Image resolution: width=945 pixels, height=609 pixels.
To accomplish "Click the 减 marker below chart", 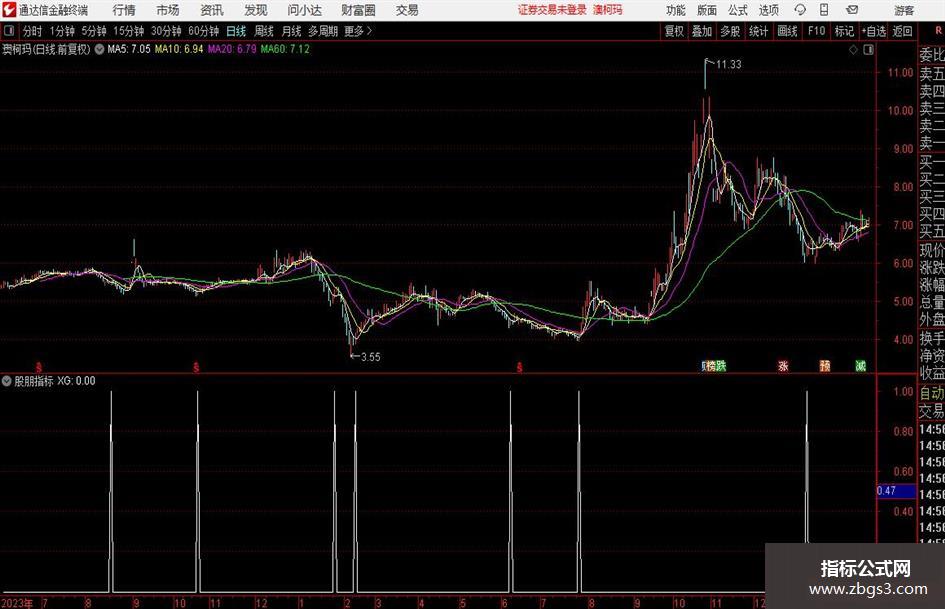I will [861, 366].
